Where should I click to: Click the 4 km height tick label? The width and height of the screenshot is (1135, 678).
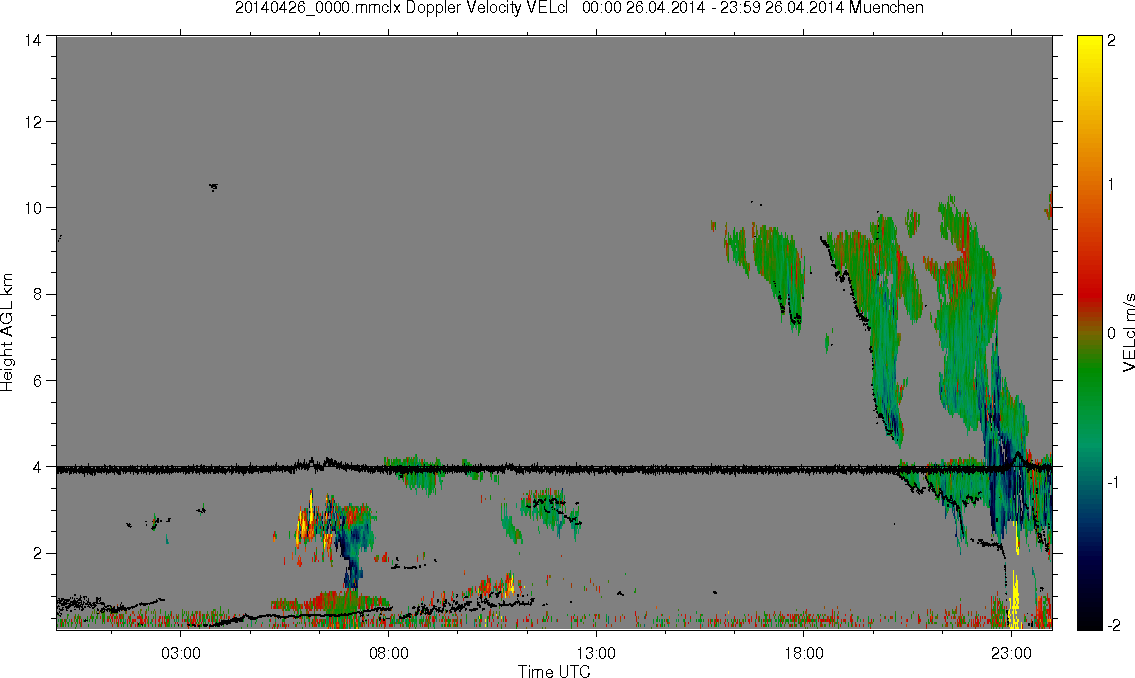[36, 467]
